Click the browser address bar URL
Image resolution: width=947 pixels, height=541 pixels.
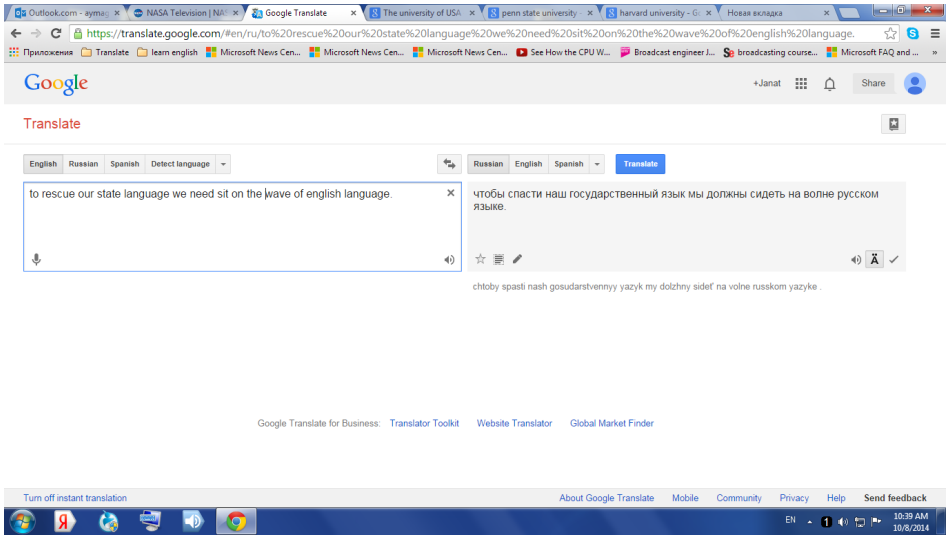[471, 34]
